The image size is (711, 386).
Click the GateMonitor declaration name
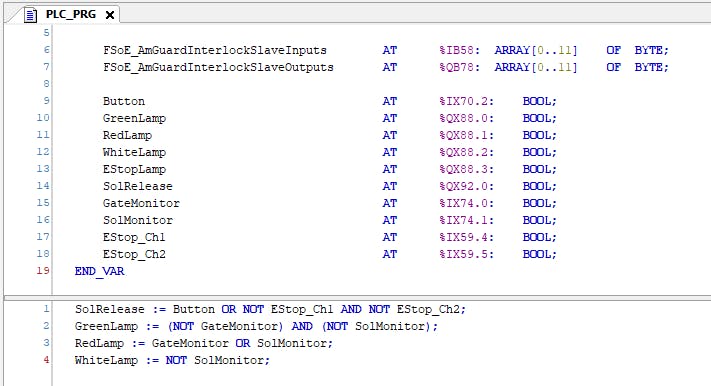point(141,203)
